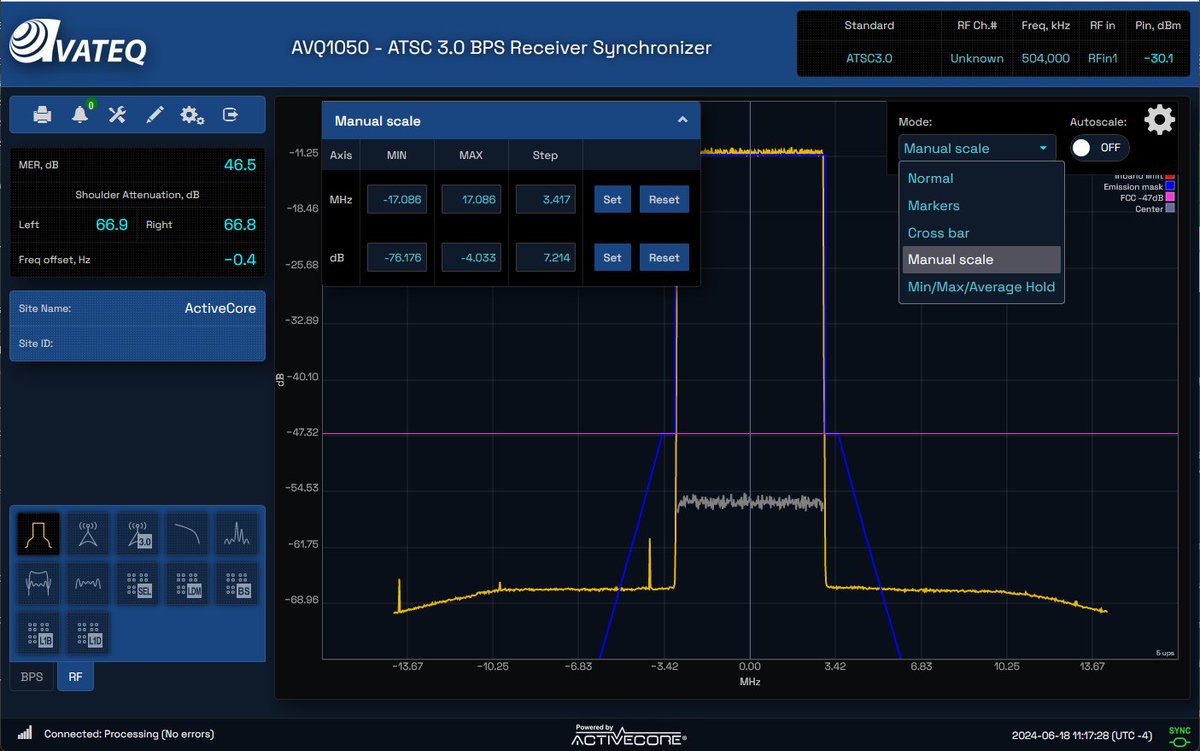Choose Min/Max/Average Hold mode
1200x751 pixels.
point(980,287)
